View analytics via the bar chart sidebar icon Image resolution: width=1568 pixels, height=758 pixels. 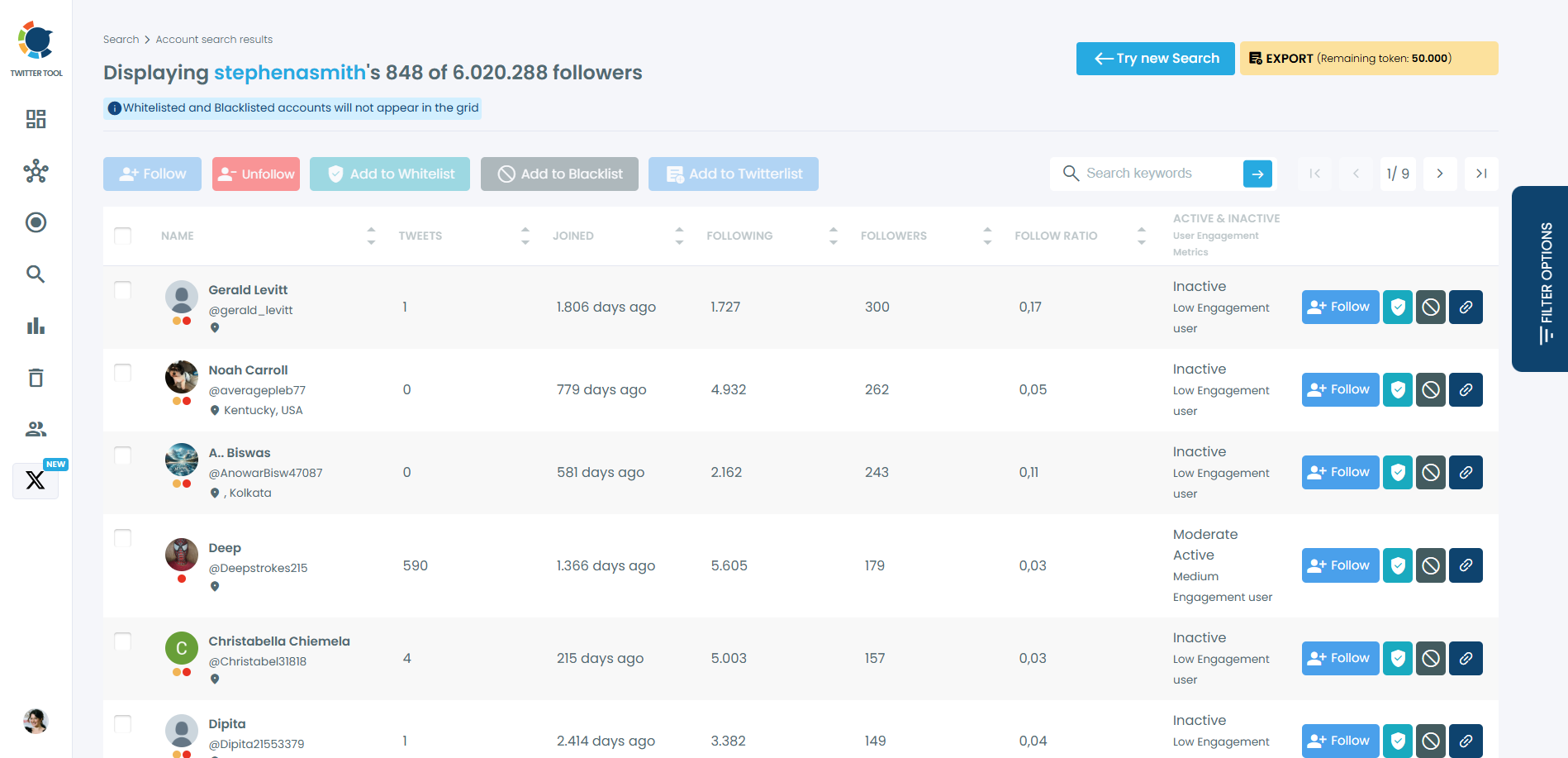tap(36, 326)
